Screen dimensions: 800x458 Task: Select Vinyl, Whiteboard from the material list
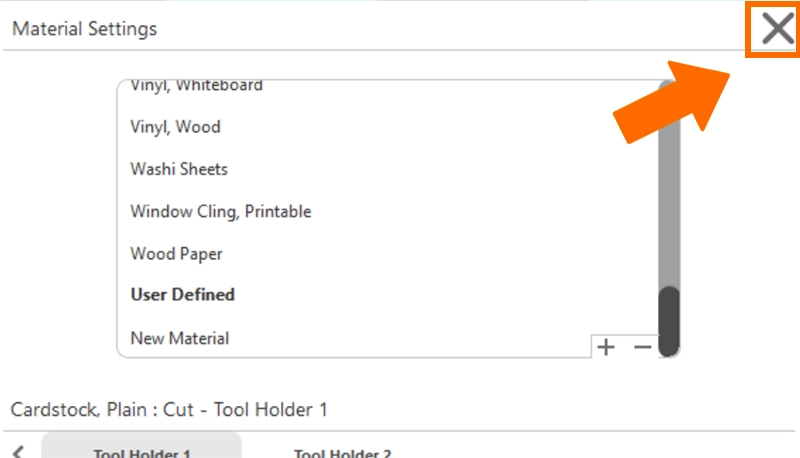196,86
